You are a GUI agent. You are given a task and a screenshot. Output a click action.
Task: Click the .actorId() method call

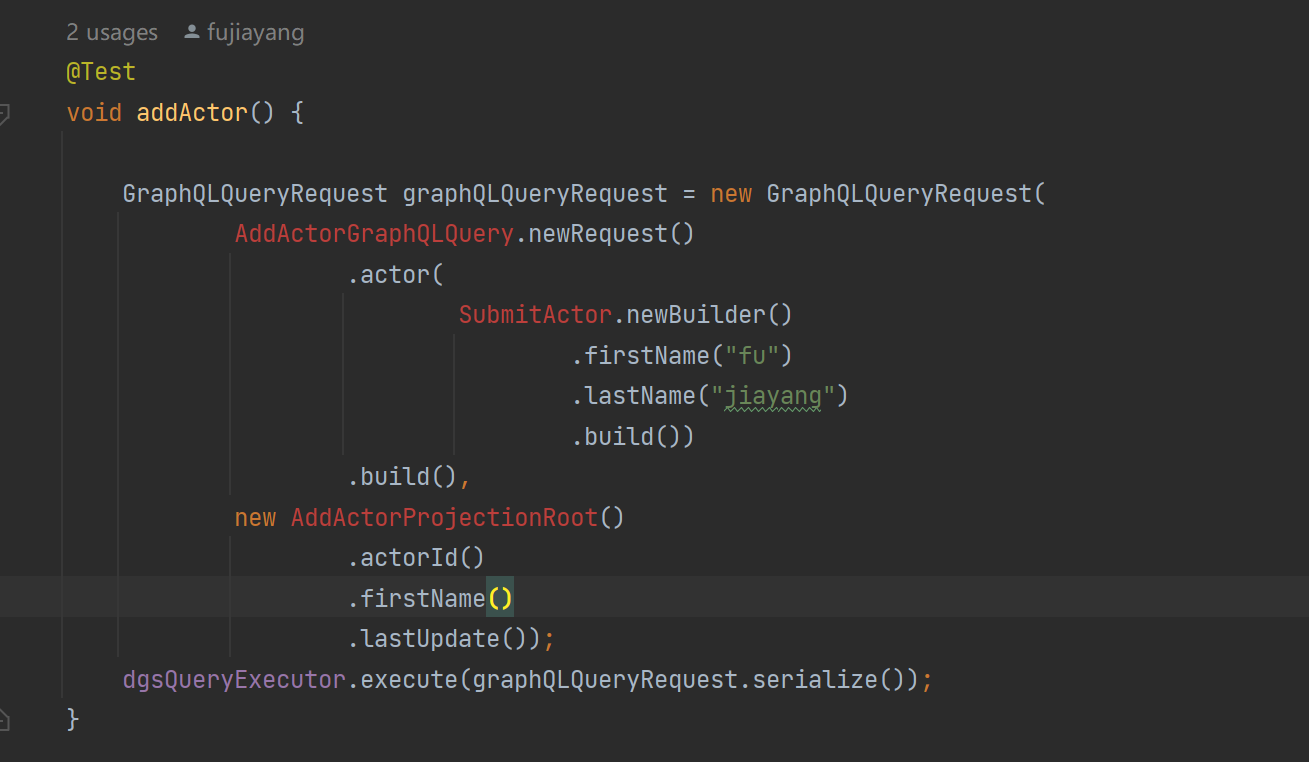[415, 558]
